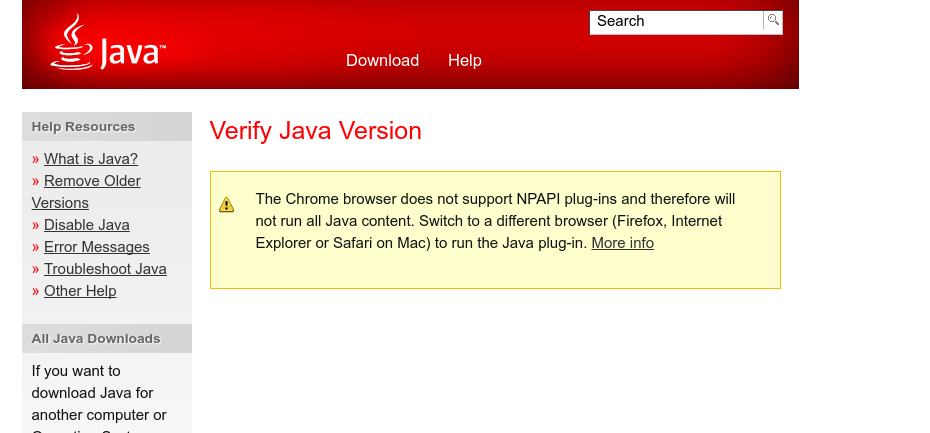Click the All Java Downloads header
This screenshot has height=433, width=930.
click(96, 339)
